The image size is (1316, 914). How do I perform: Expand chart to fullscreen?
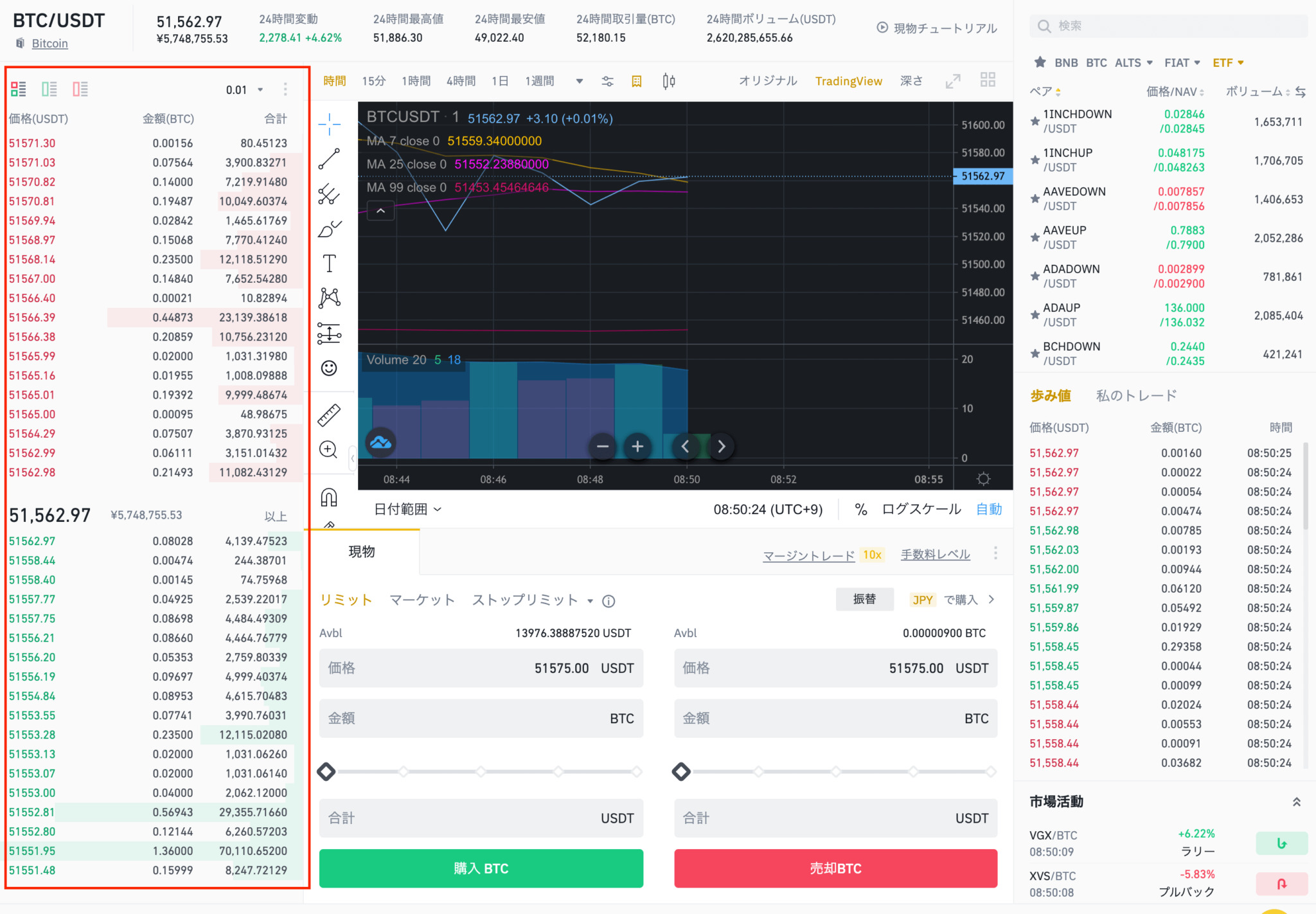click(x=953, y=81)
